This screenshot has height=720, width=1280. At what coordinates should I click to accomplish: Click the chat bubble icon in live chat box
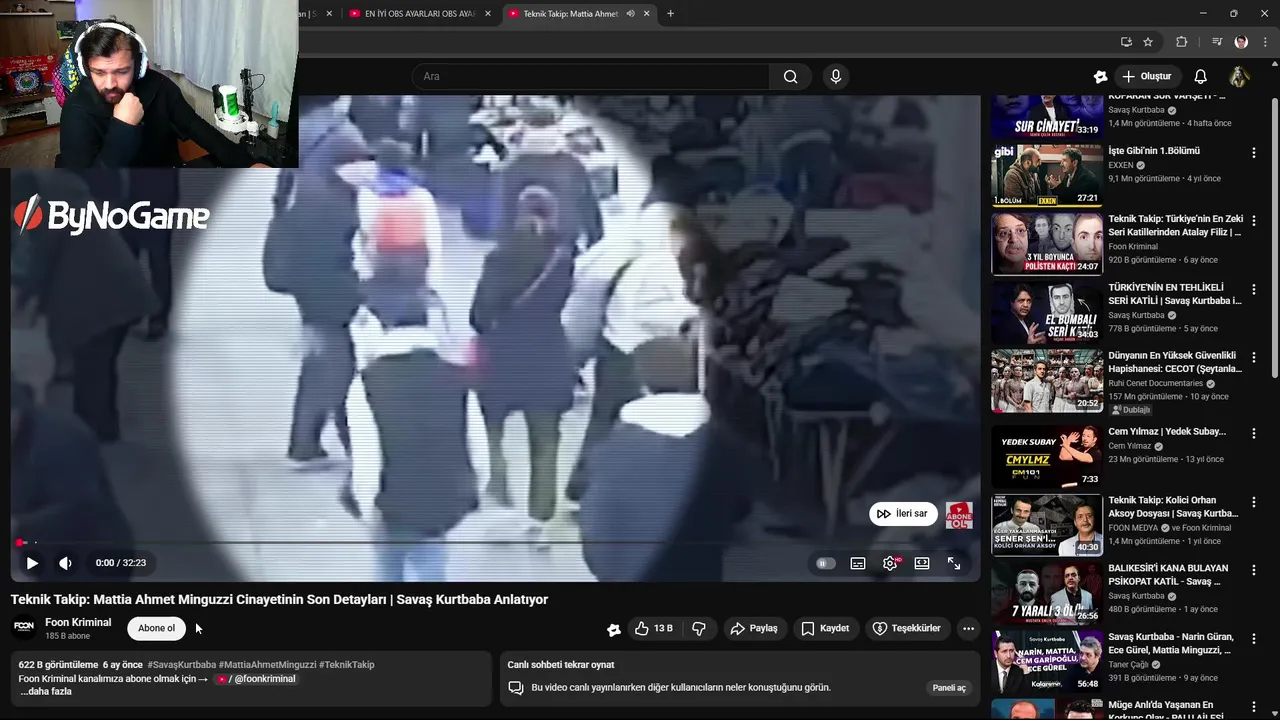(x=516, y=688)
